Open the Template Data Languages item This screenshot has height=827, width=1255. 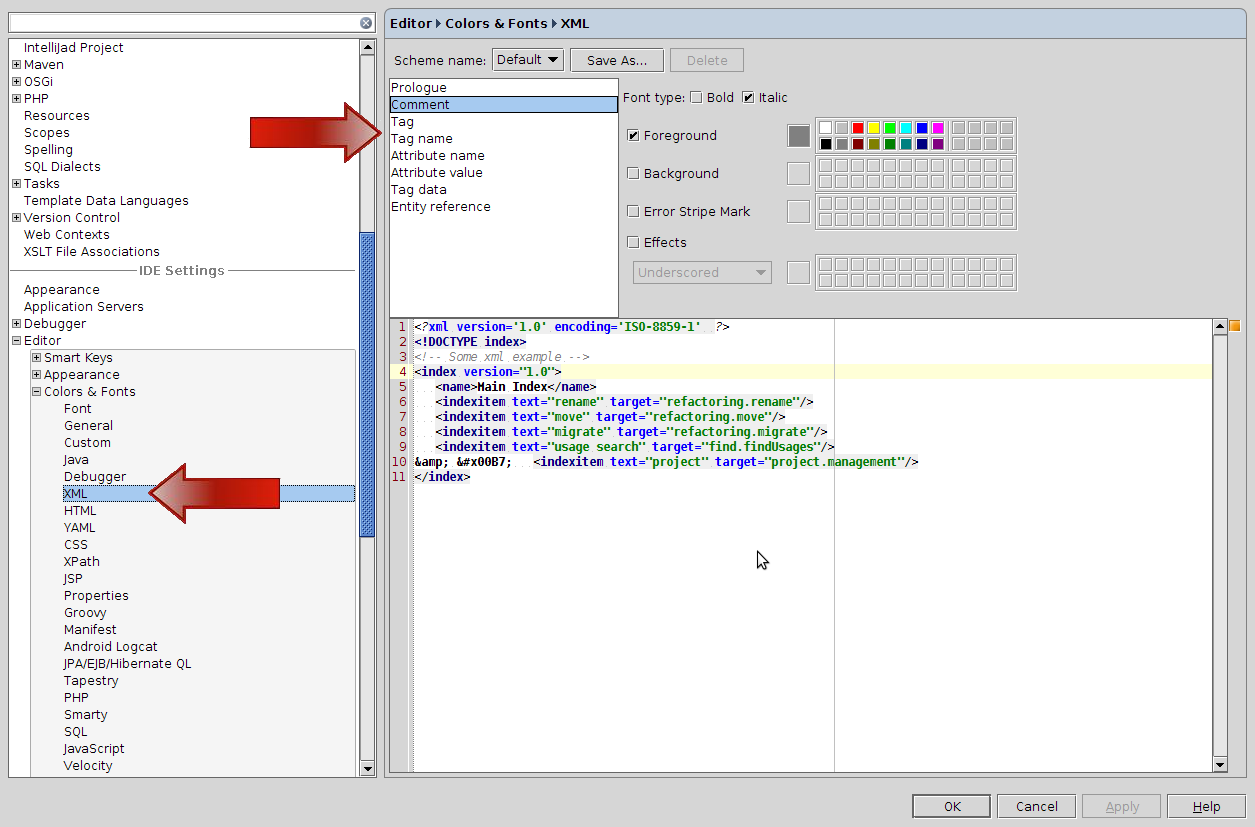106,201
